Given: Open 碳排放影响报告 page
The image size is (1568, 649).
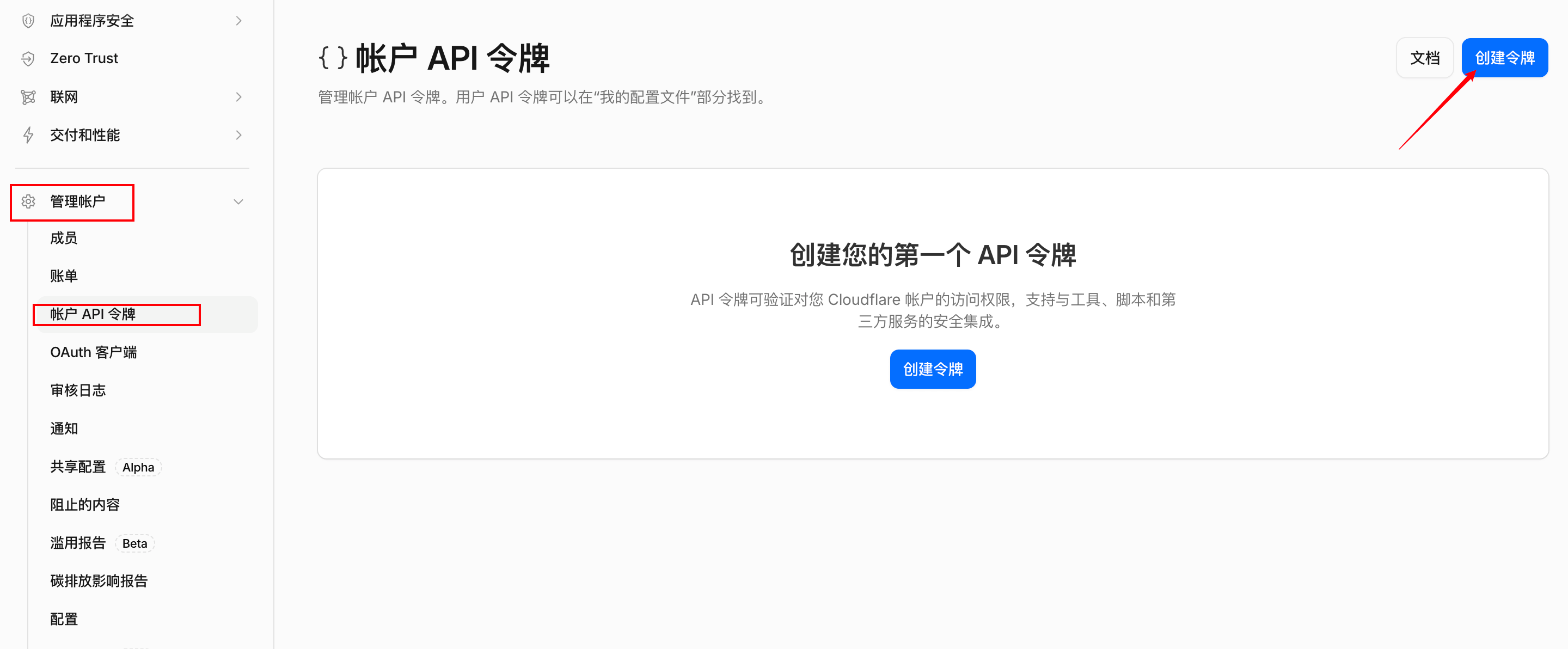Looking at the screenshot, I should [99, 581].
